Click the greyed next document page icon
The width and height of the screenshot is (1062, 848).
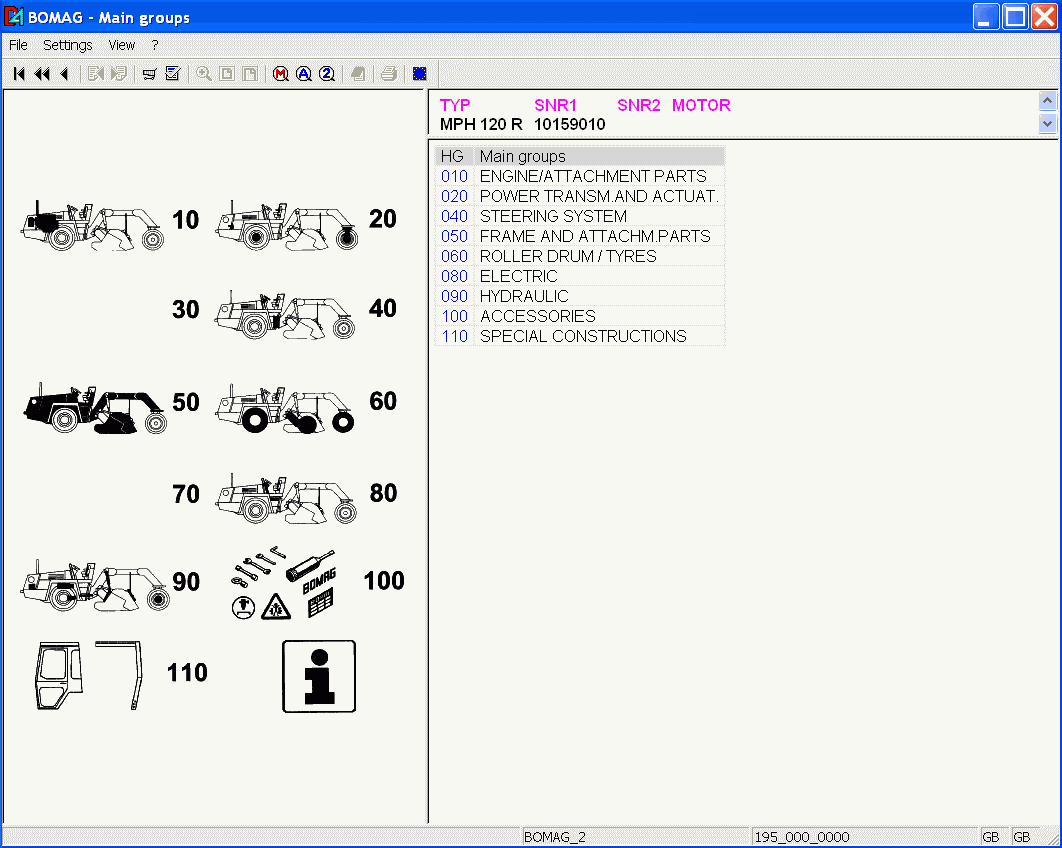click(x=119, y=74)
